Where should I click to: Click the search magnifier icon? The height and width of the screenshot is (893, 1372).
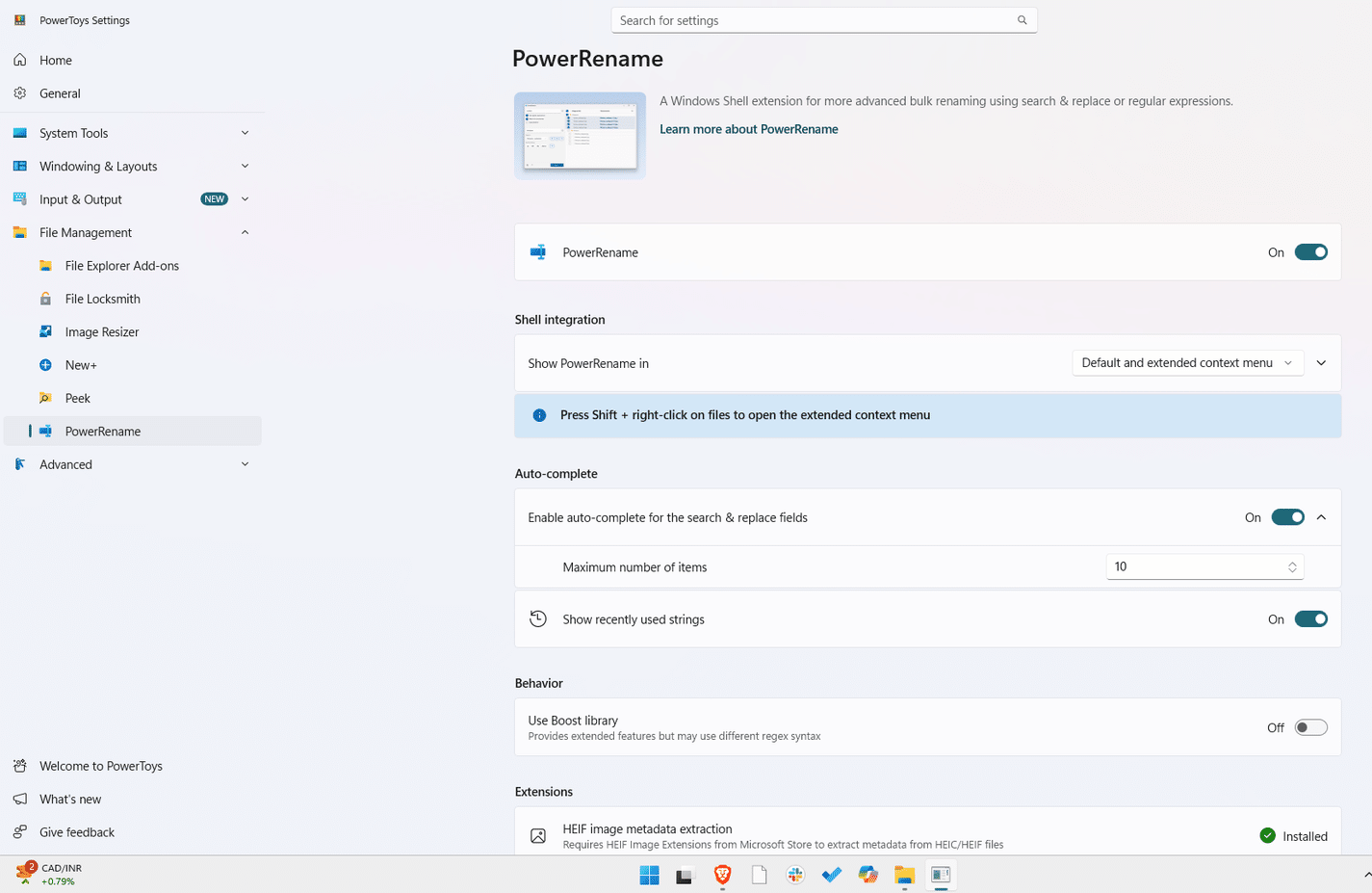(x=1022, y=20)
